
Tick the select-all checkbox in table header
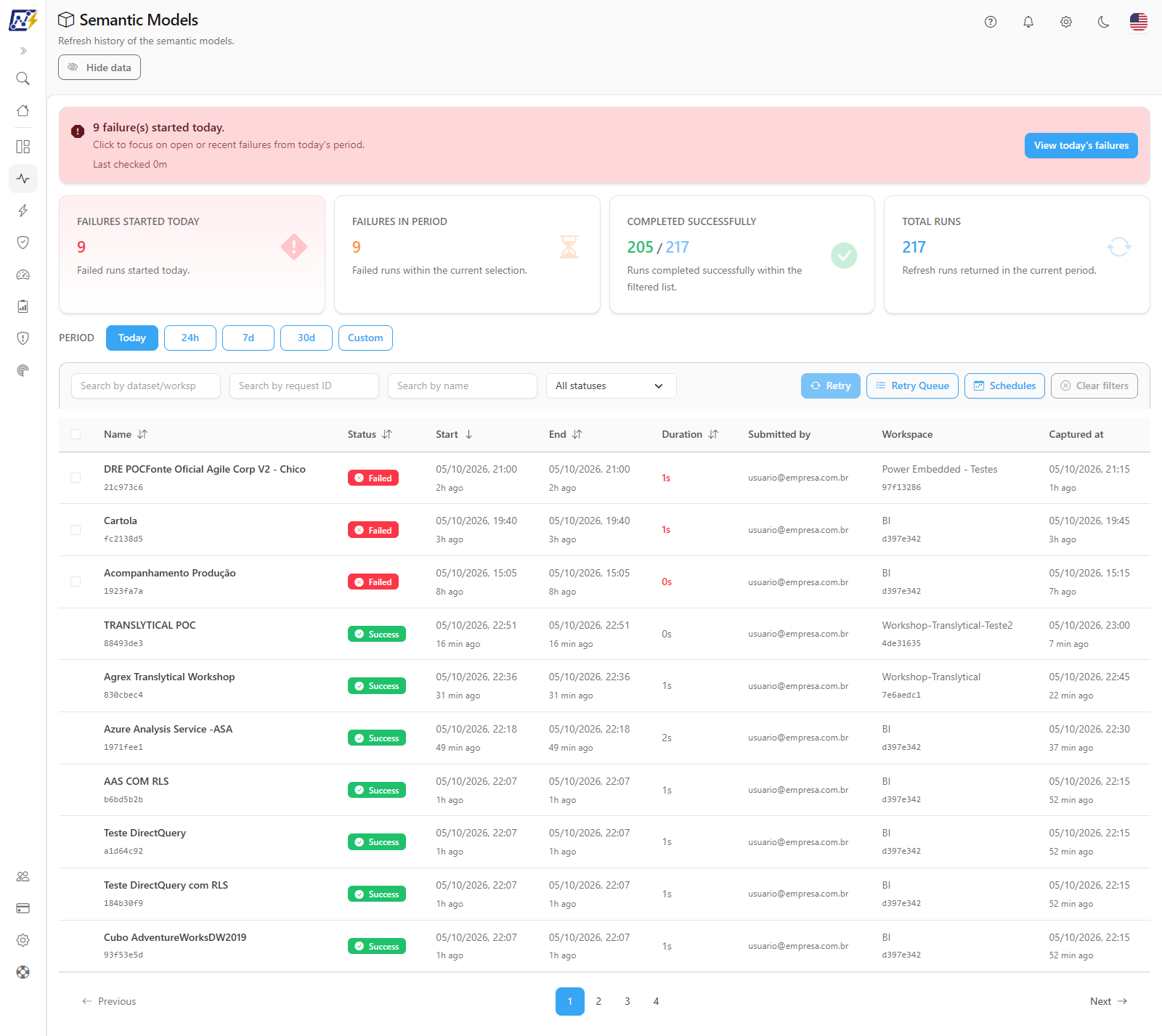pos(76,434)
